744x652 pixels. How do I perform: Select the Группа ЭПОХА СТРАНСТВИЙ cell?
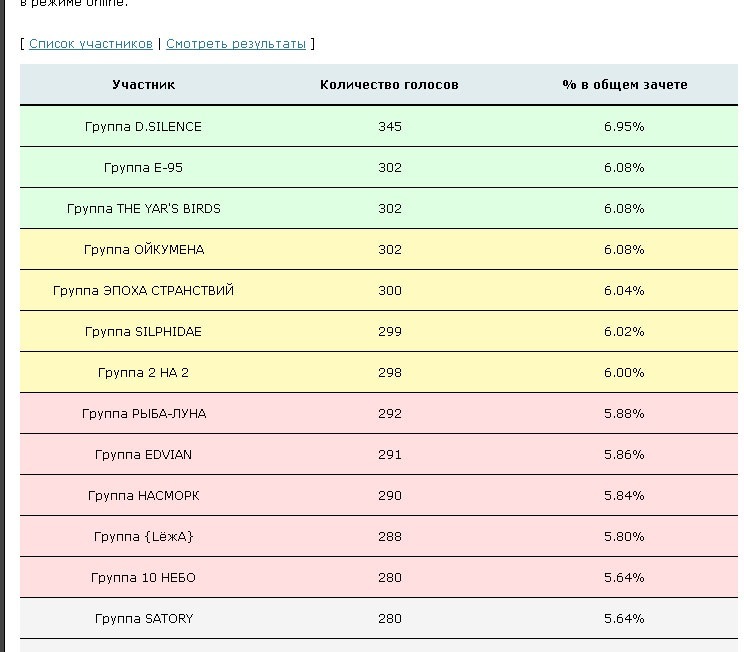[x=143, y=291]
